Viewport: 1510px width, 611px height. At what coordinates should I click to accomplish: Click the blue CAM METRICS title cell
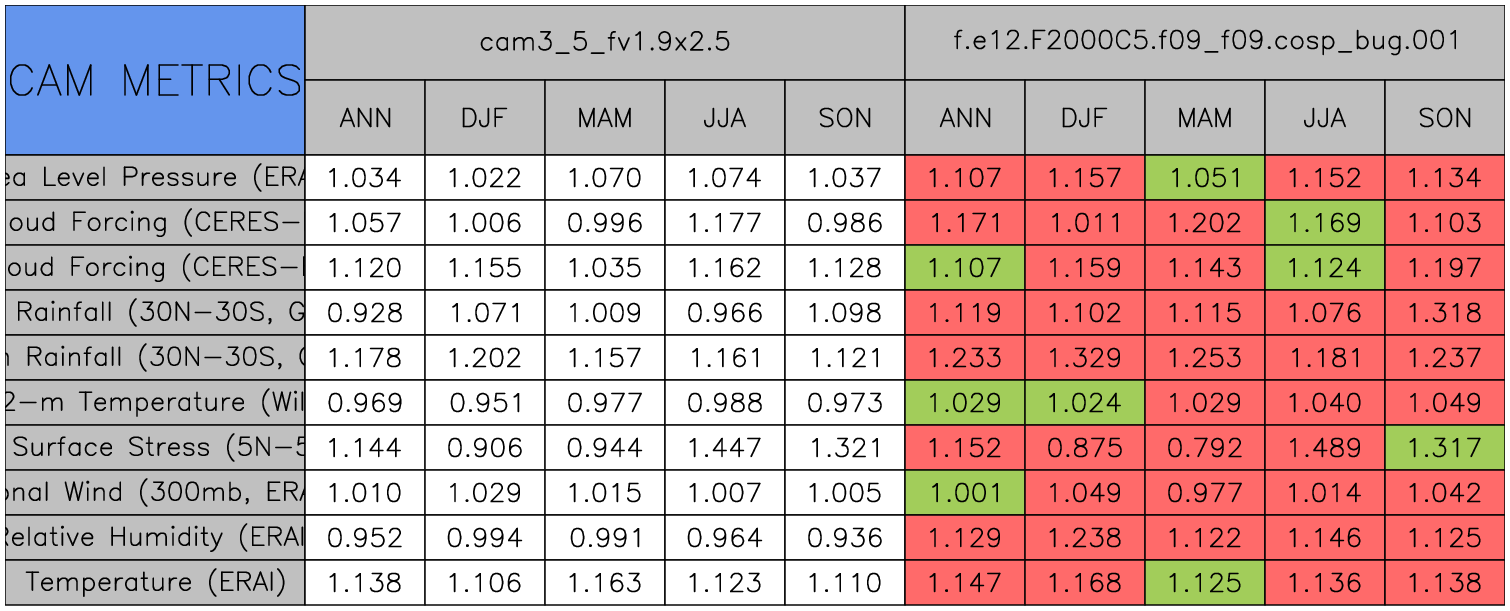[x=155, y=80]
